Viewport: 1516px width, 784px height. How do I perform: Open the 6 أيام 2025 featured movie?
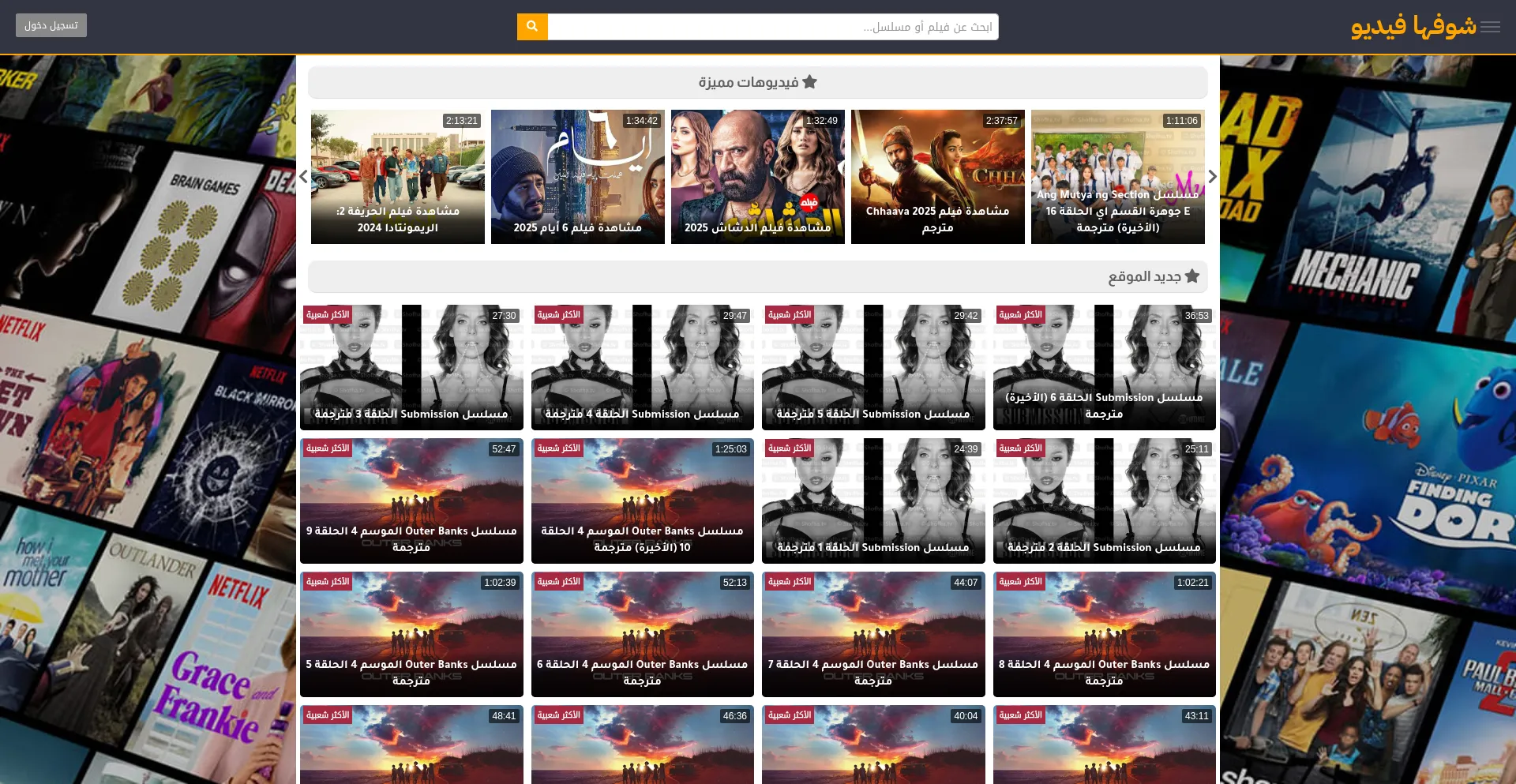pyautogui.click(x=577, y=177)
